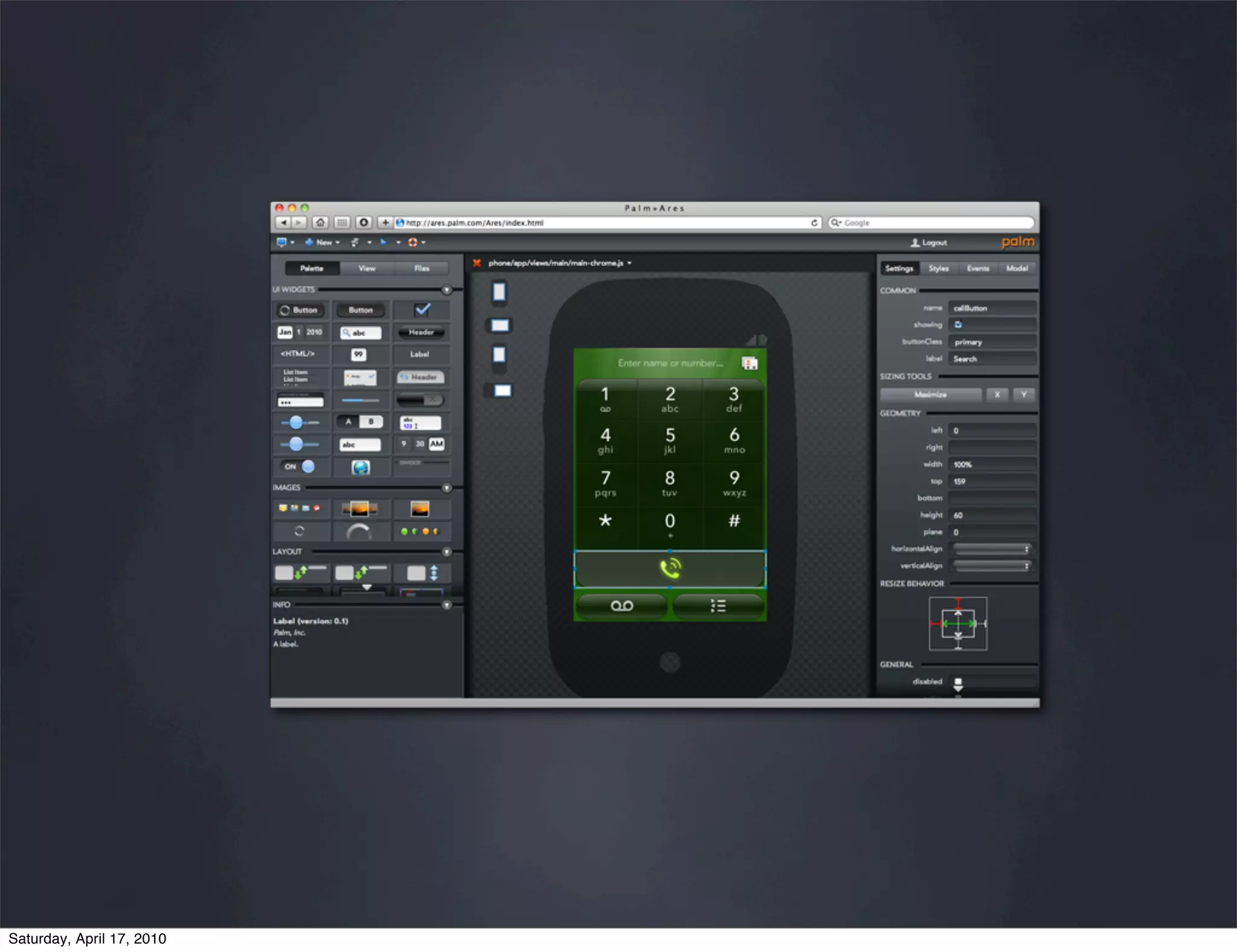This screenshot has height=952, width=1237.
Task: Choose the web view globe widget
Action: pyautogui.click(x=361, y=467)
